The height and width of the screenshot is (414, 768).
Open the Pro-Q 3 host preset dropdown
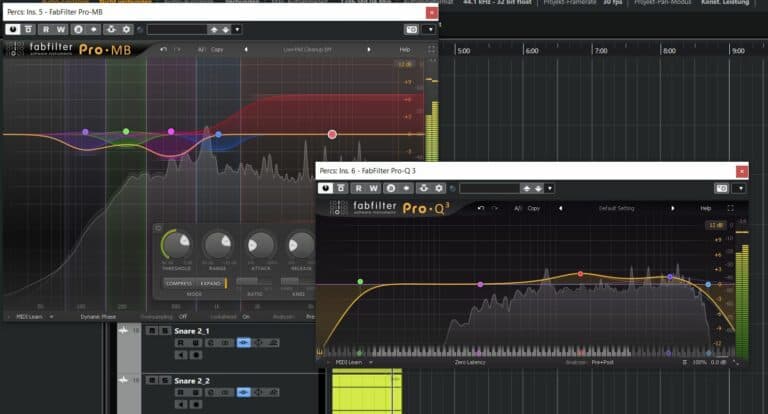(x=550, y=189)
